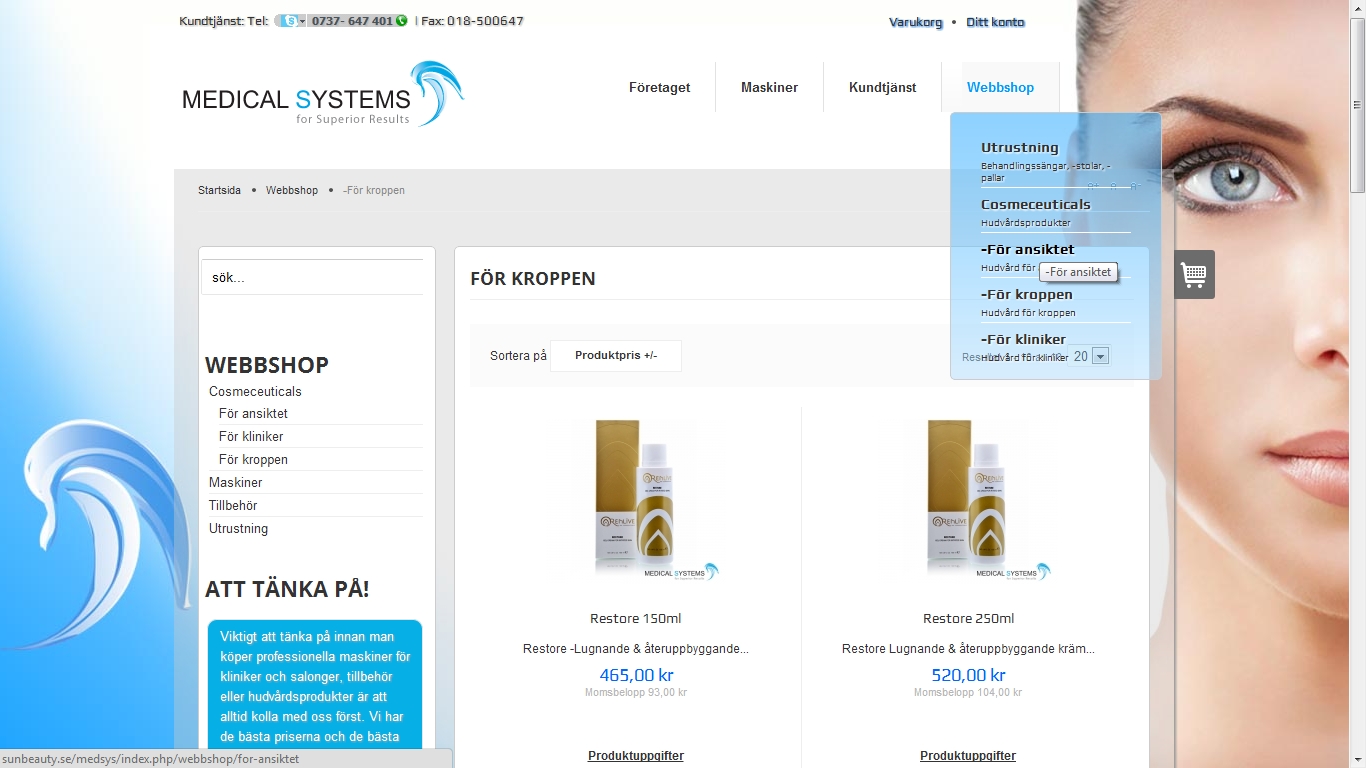This screenshot has height=768, width=1366.
Task: Sort by Produktpris +/-
Action: 616,356
